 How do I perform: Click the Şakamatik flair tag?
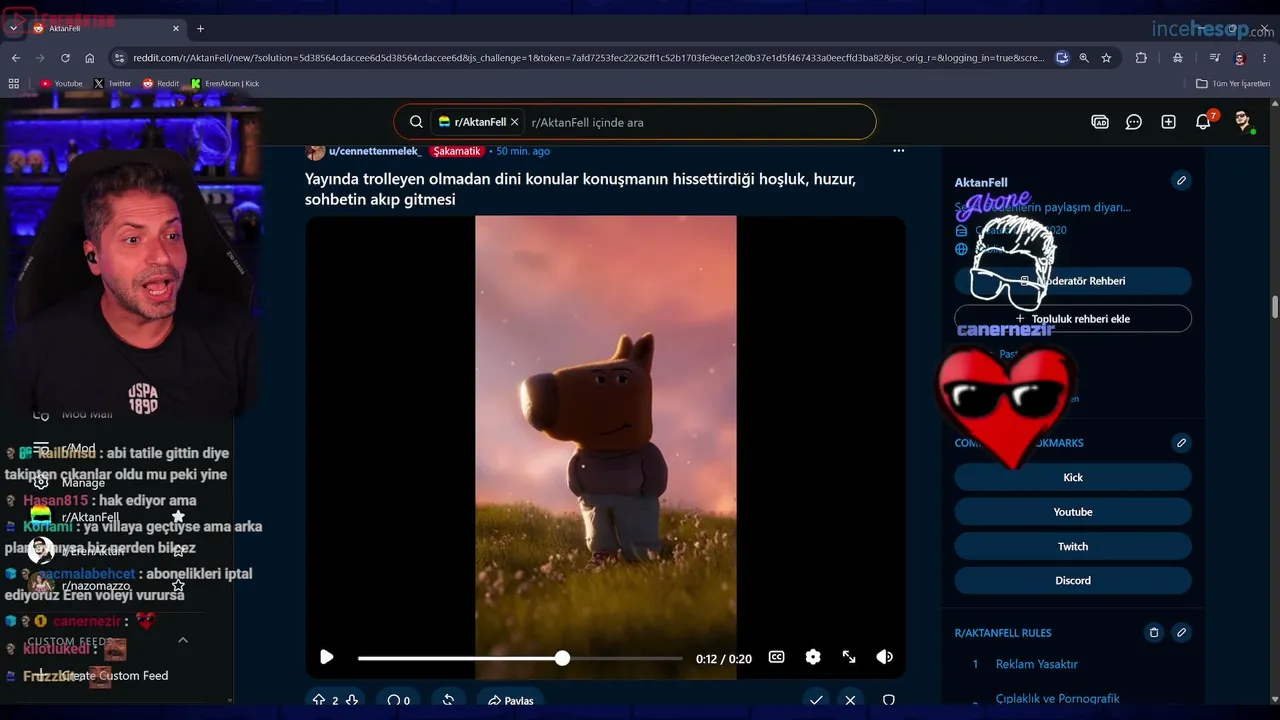[x=457, y=151]
